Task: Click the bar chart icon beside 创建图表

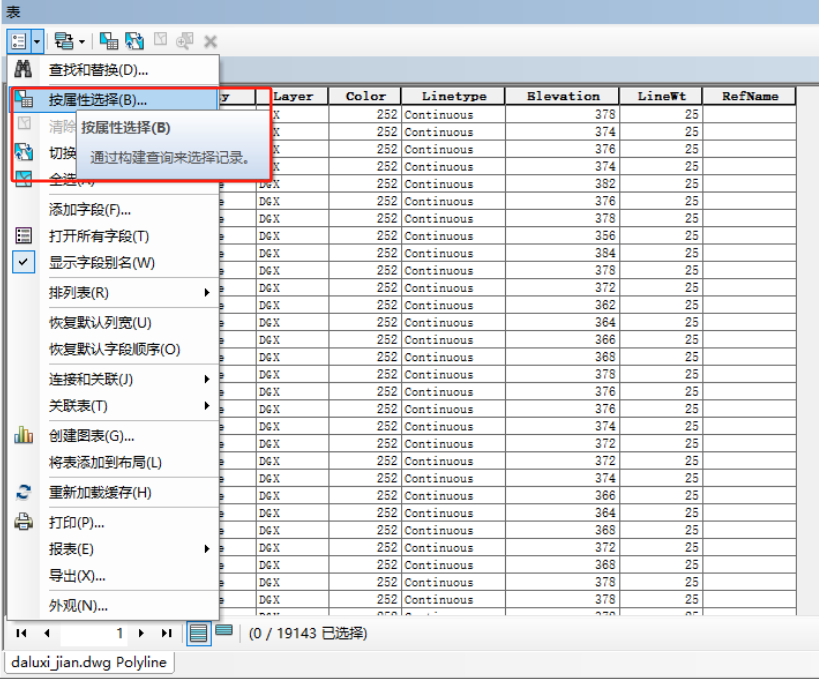Action: (24, 435)
